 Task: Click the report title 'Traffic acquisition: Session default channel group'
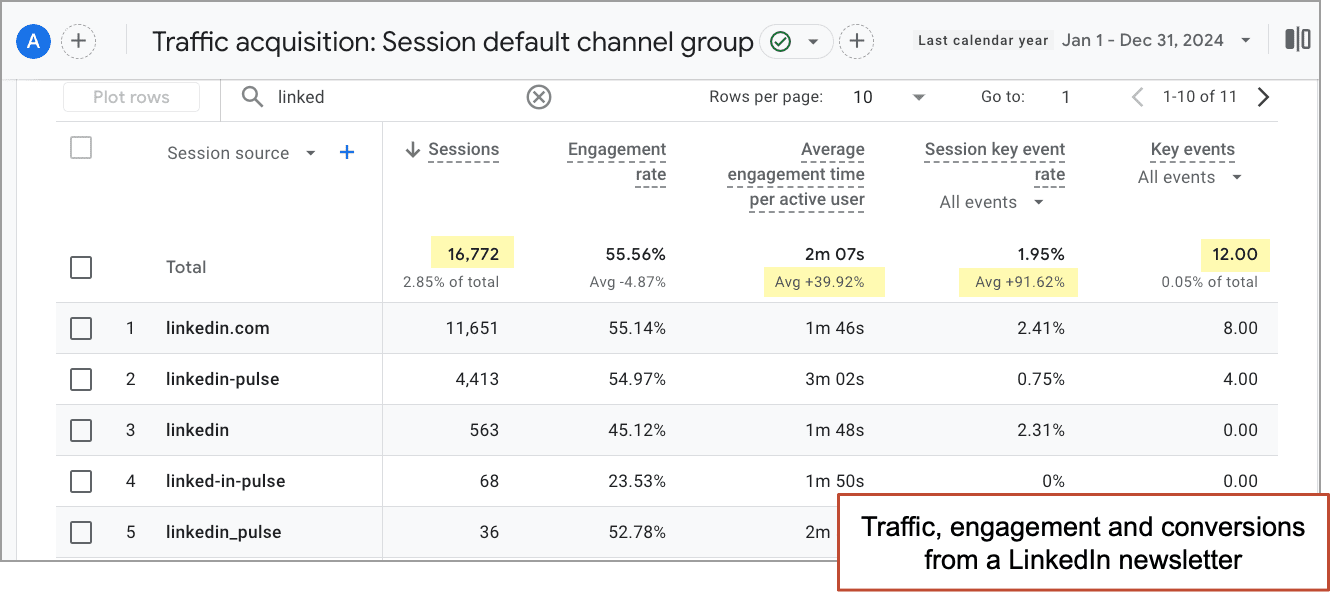452,42
